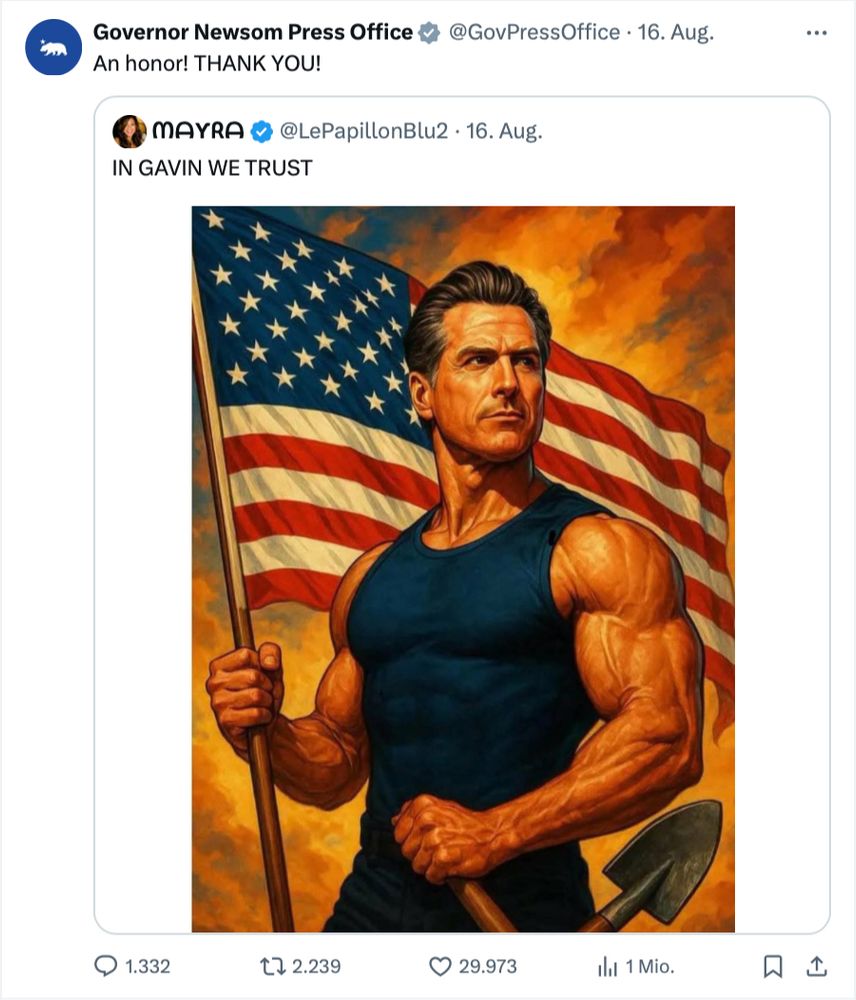This screenshot has height=1000, width=856.
Task: Click the @LePapillonBlu2 handle
Action: click(x=363, y=131)
